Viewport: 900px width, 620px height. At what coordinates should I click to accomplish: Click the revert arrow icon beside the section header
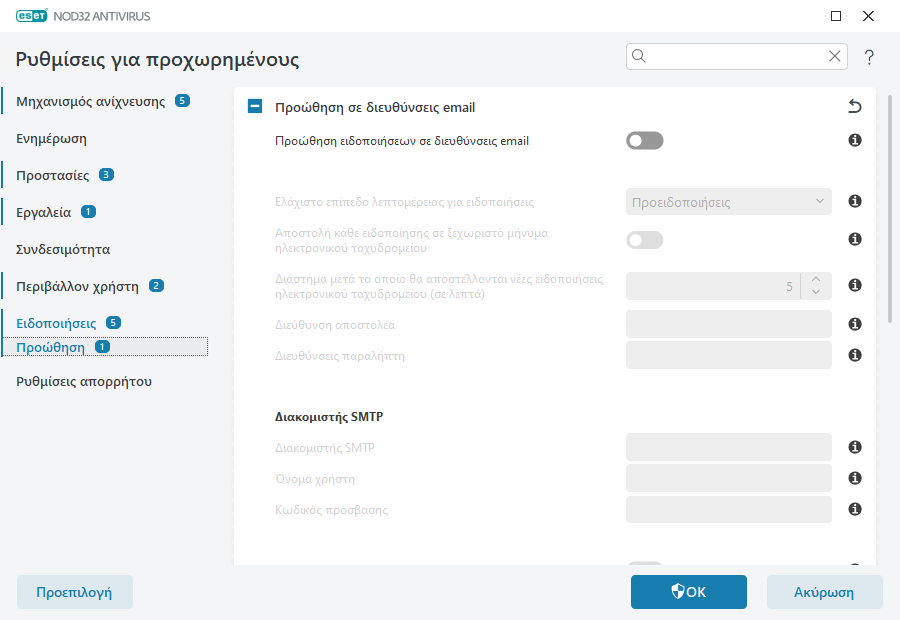(854, 107)
